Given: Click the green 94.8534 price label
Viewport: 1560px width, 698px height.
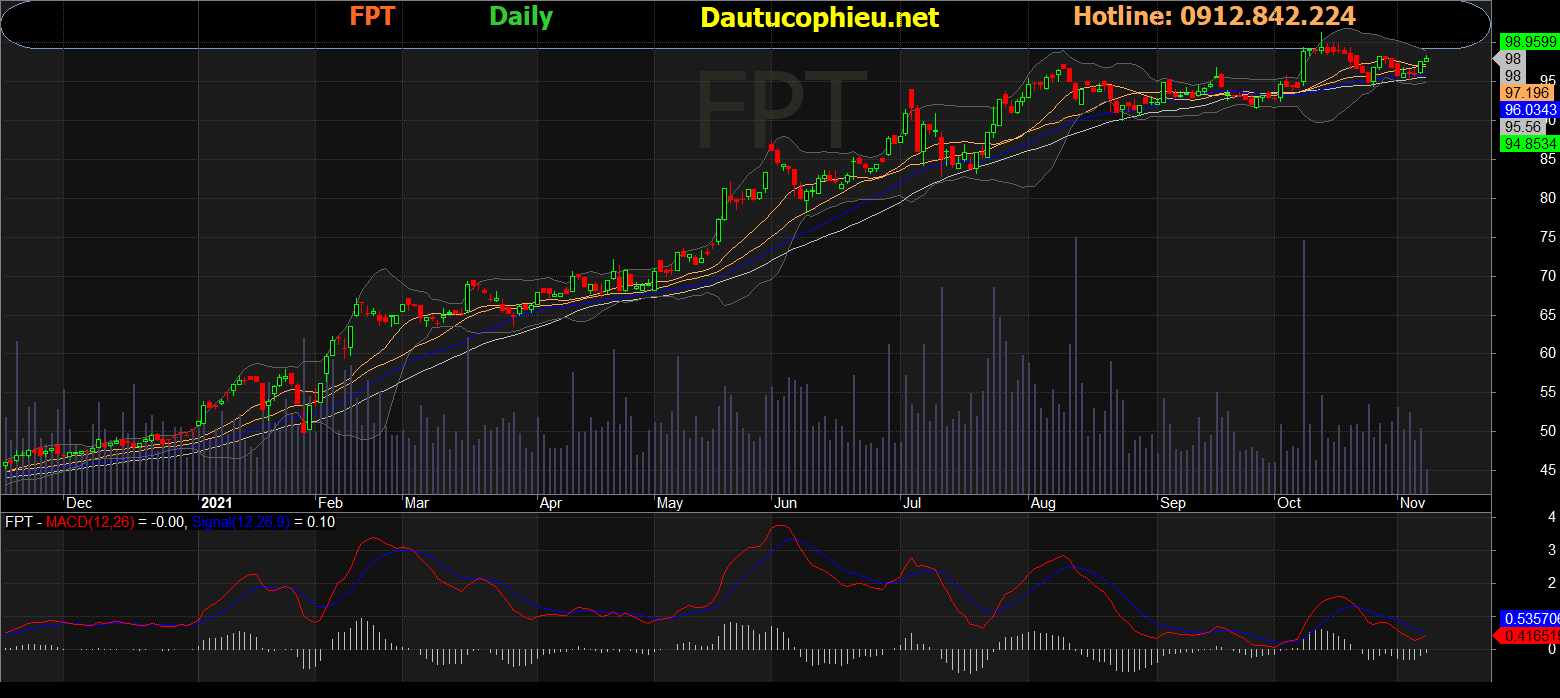Looking at the screenshot, I should point(1529,144).
